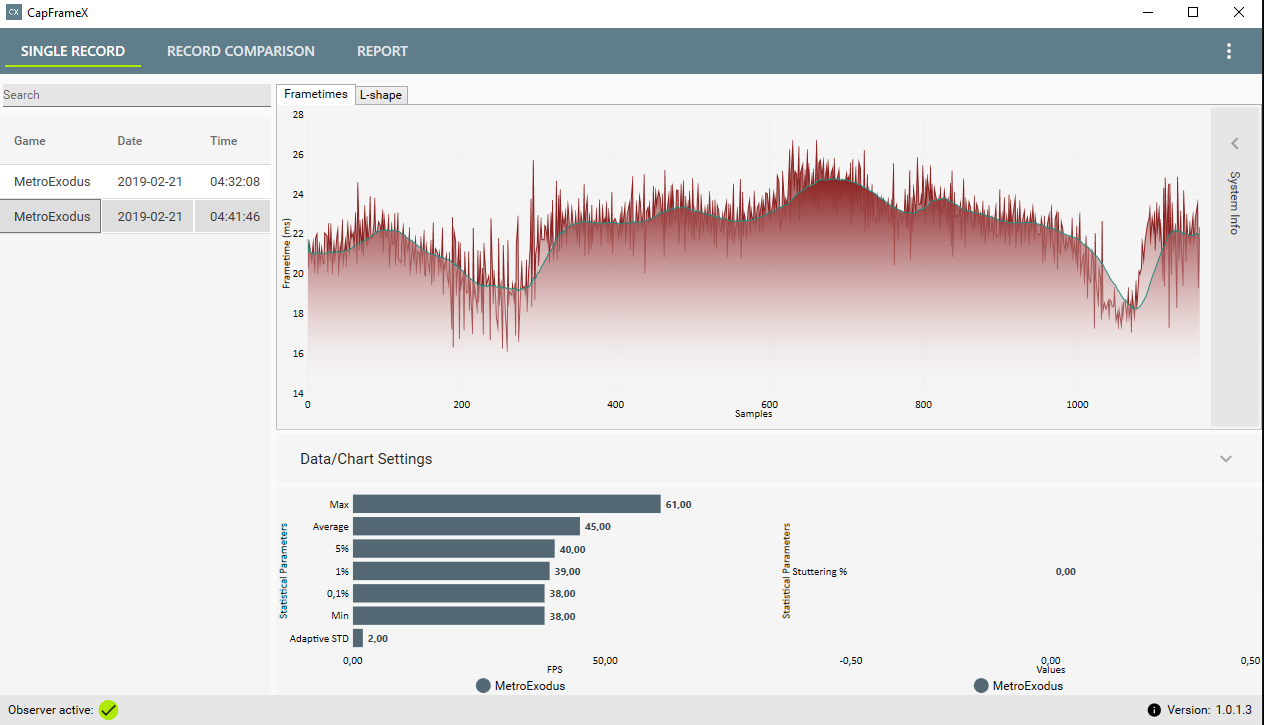Image resolution: width=1264 pixels, height=725 pixels.
Task: Expand the System Info side panel arrow
Action: 1235,143
